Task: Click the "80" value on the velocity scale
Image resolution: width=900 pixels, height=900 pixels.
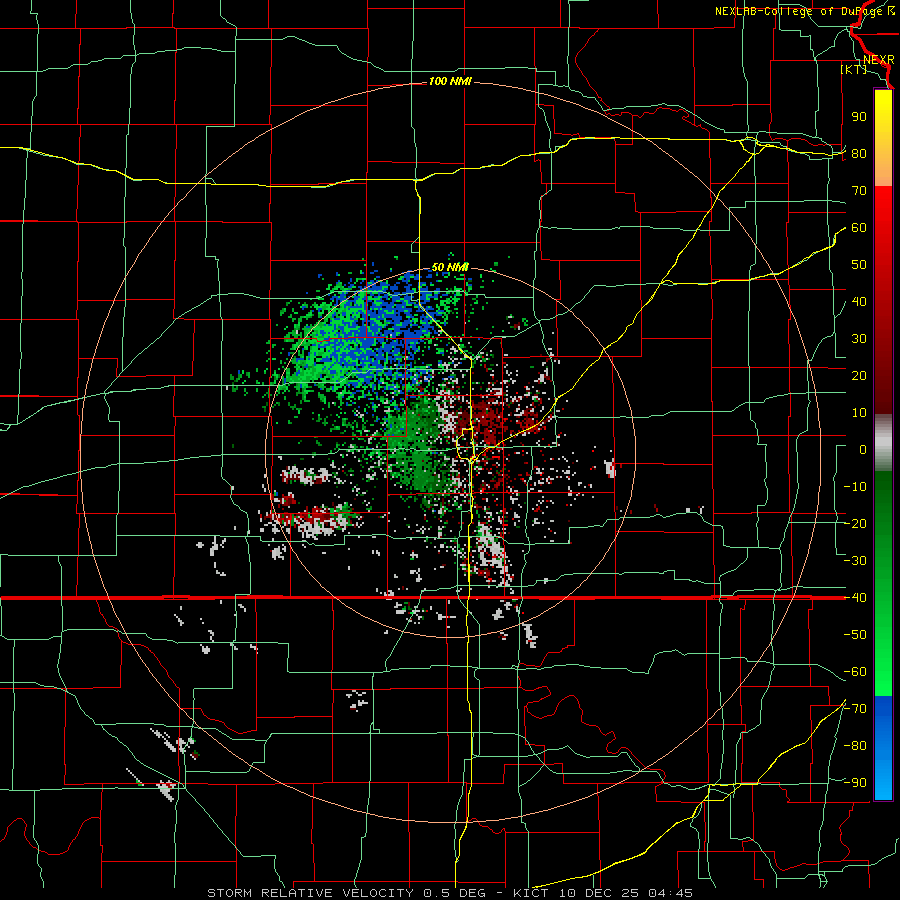Action: click(859, 154)
